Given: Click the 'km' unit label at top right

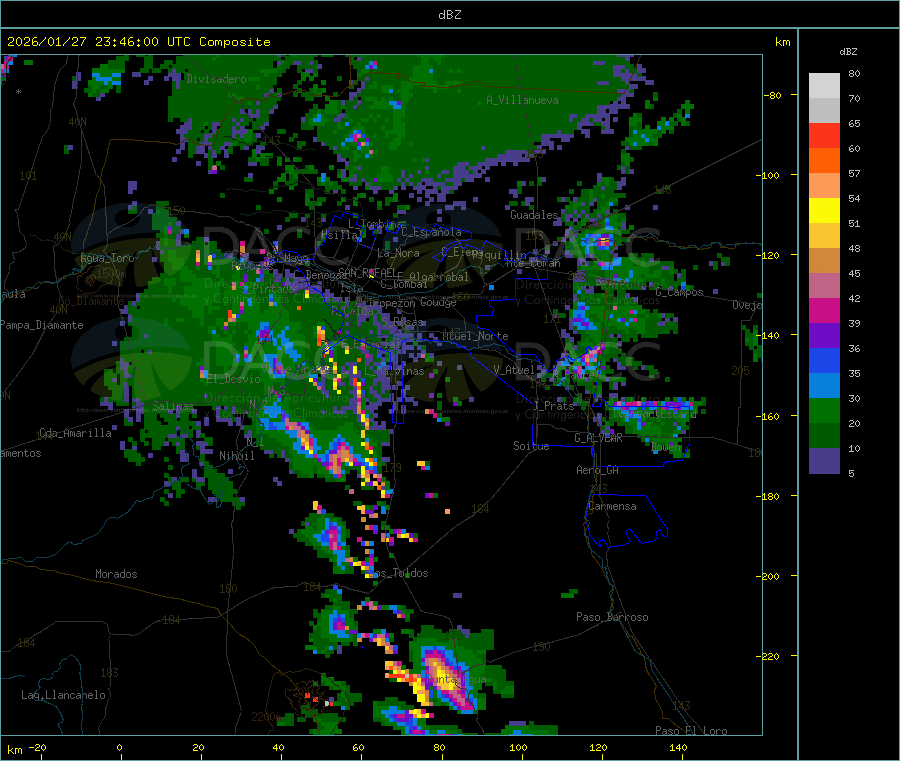Looking at the screenshot, I should coord(782,42).
